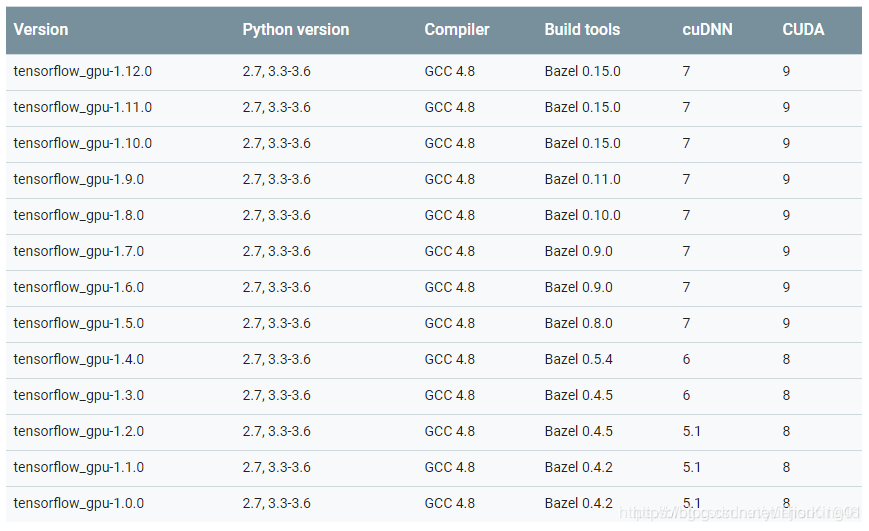Viewport: 869px width, 531px height.
Task: Select the tensorflow_gpu-1.12.0 cell
Action: (83, 72)
